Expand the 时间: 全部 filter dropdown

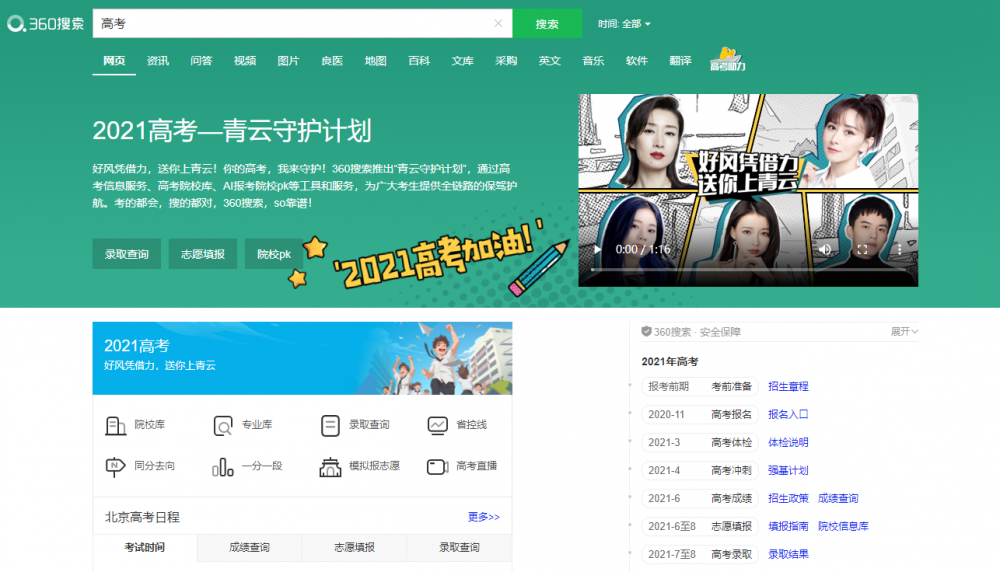tap(625, 23)
